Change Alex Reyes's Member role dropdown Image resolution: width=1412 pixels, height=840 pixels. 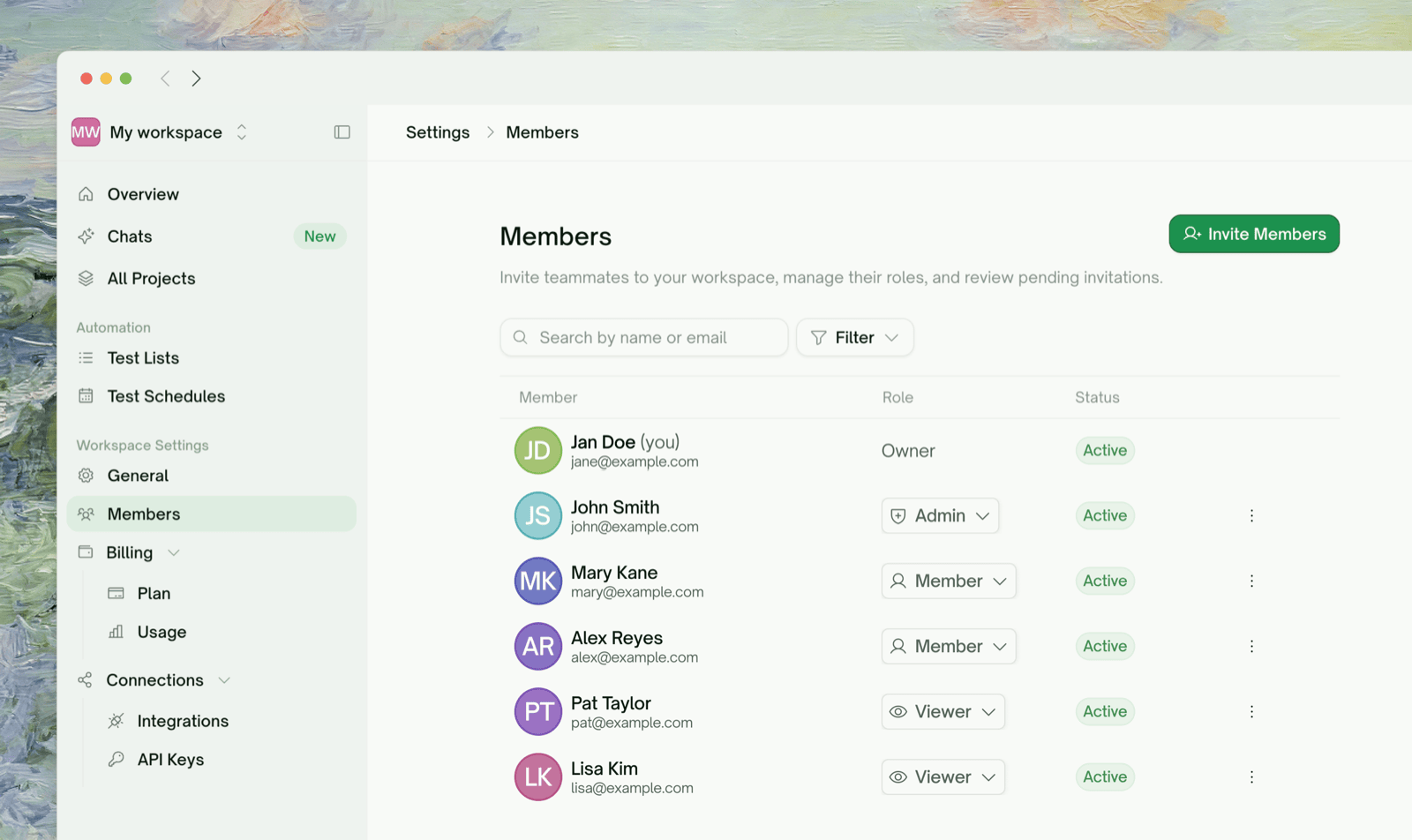pos(949,646)
